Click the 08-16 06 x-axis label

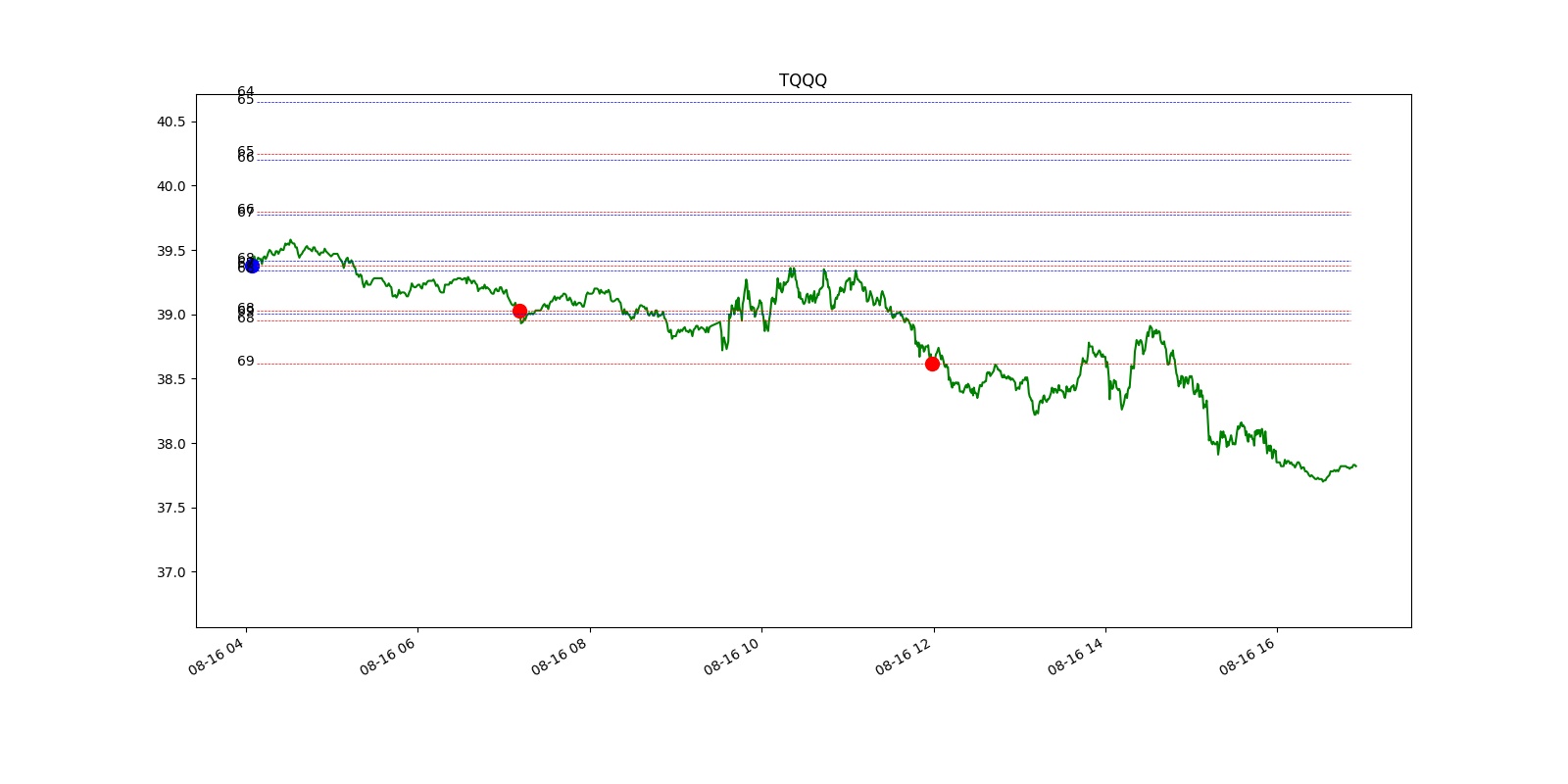(x=388, y=656)
